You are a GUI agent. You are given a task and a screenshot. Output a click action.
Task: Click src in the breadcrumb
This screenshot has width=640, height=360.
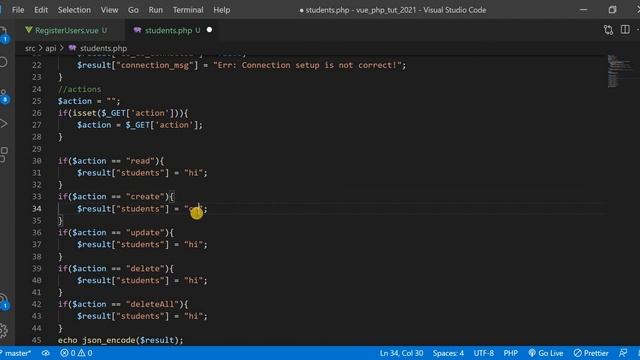click(30, 48)
